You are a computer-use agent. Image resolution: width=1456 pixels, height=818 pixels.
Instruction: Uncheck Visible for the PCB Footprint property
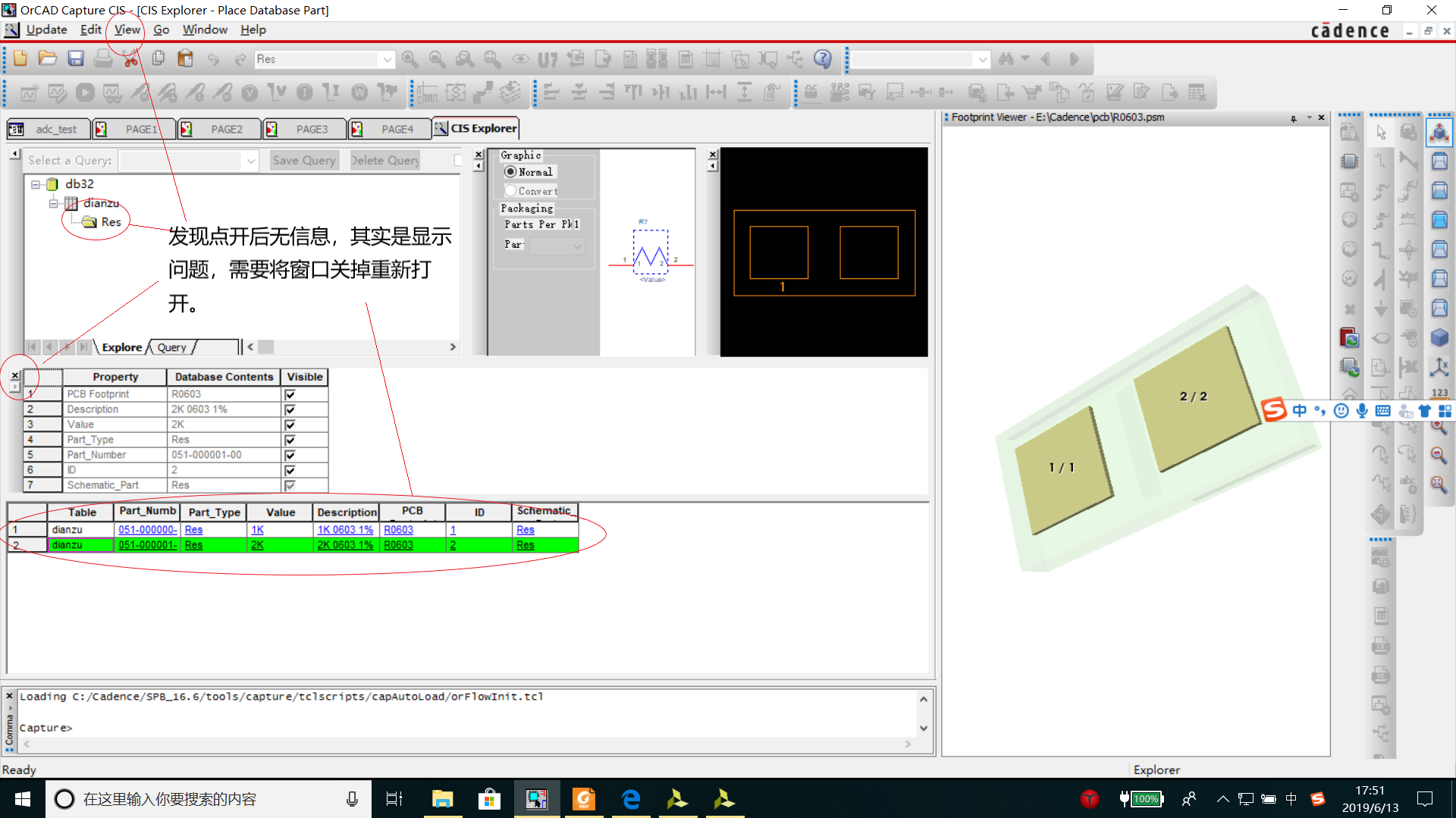point(290,393)
